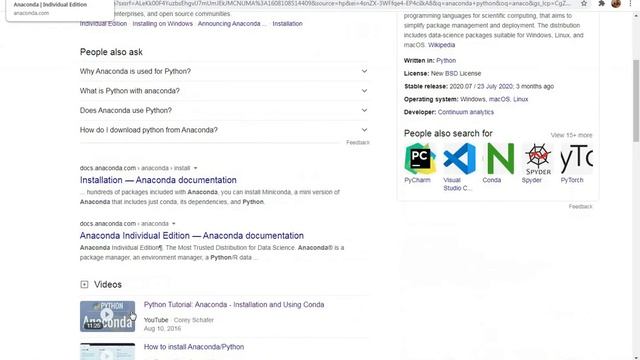The image size is (640, 360).
Task: Play the Python Tutorial Anaconda video thumbnail
Action: coord(107,316)
